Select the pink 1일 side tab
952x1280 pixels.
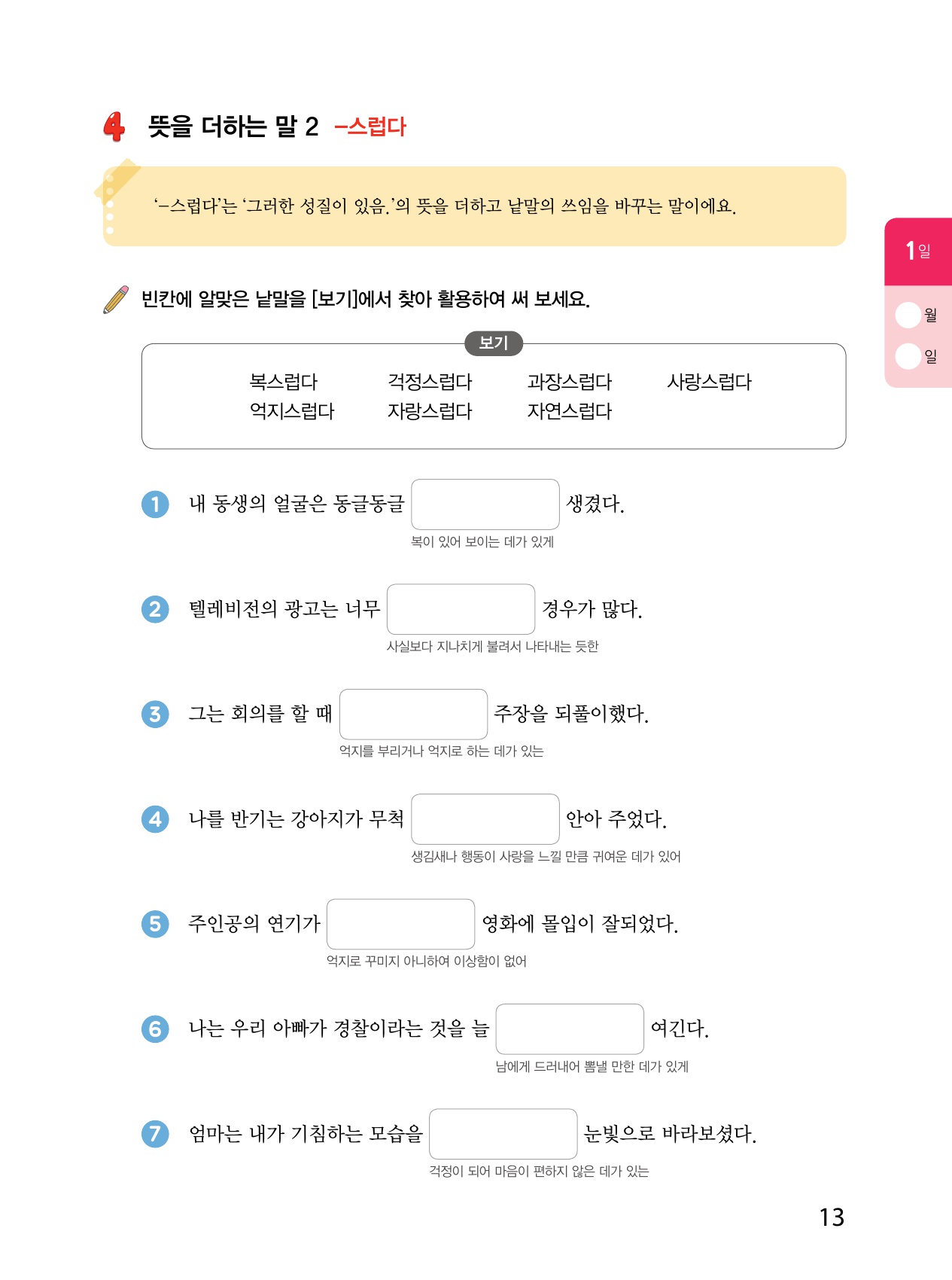tap(918, 251)
